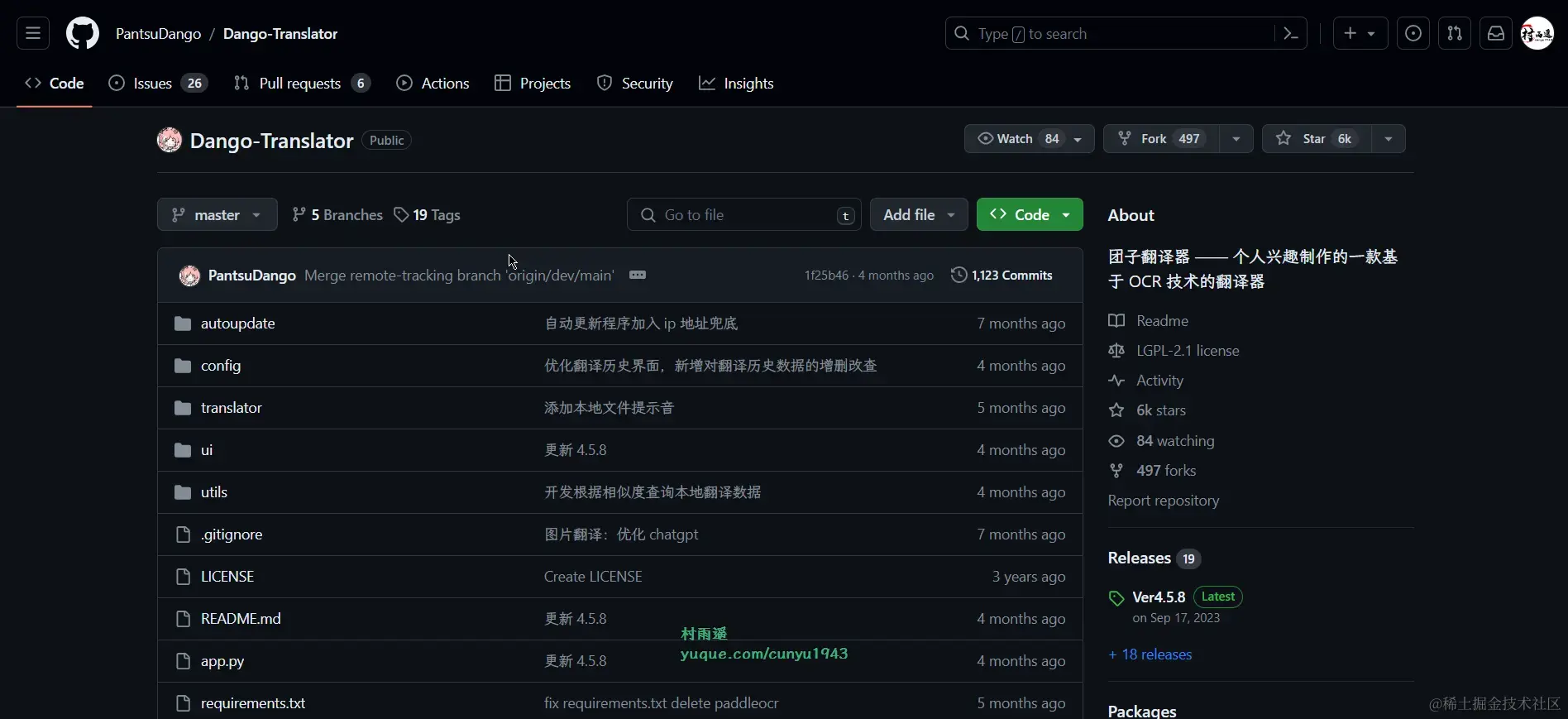1568x719 pixels.
Task: Open the README.md file
Action: (241, 619)
